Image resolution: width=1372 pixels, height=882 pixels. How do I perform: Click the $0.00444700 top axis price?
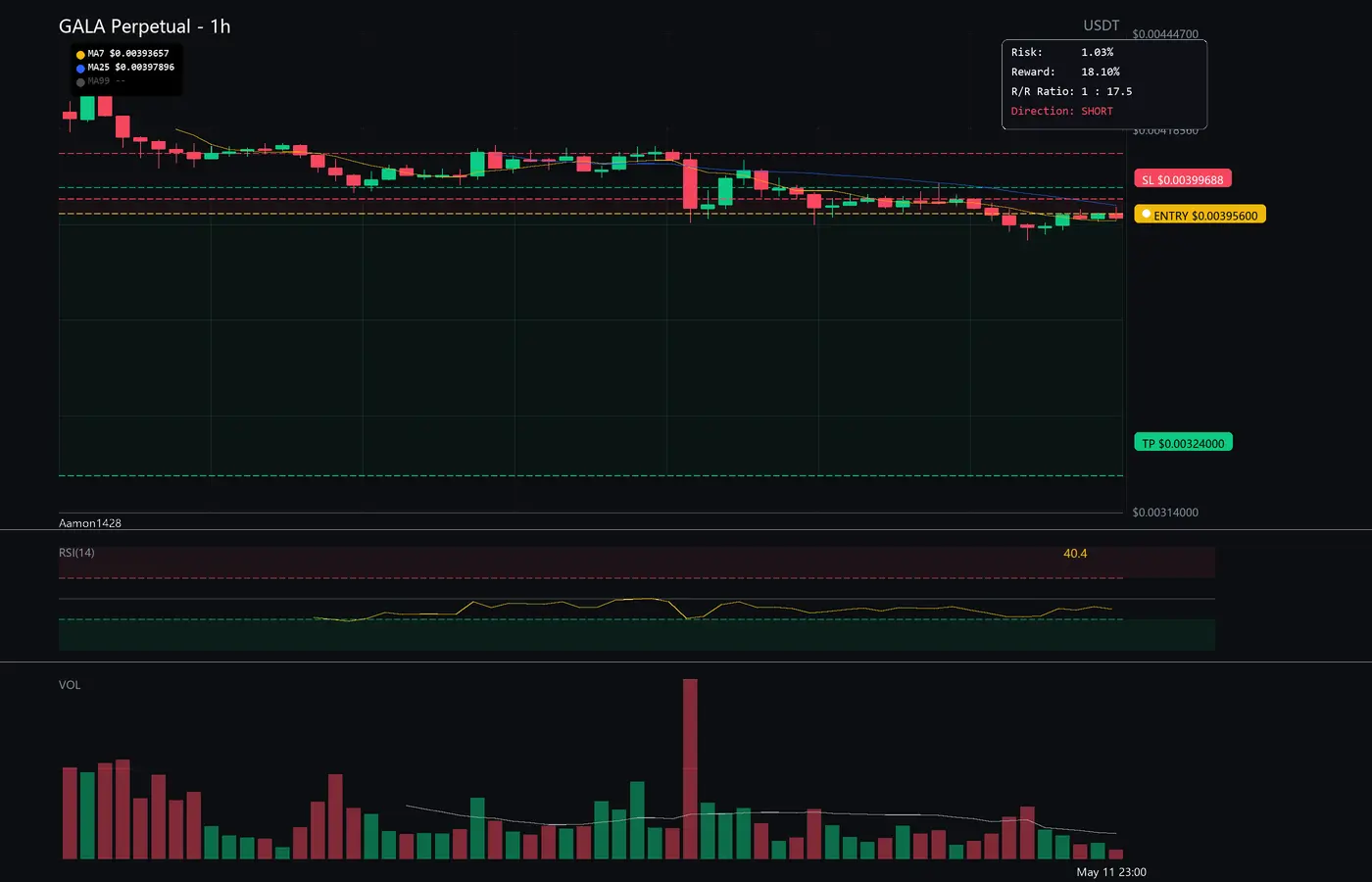point(1165,34)
